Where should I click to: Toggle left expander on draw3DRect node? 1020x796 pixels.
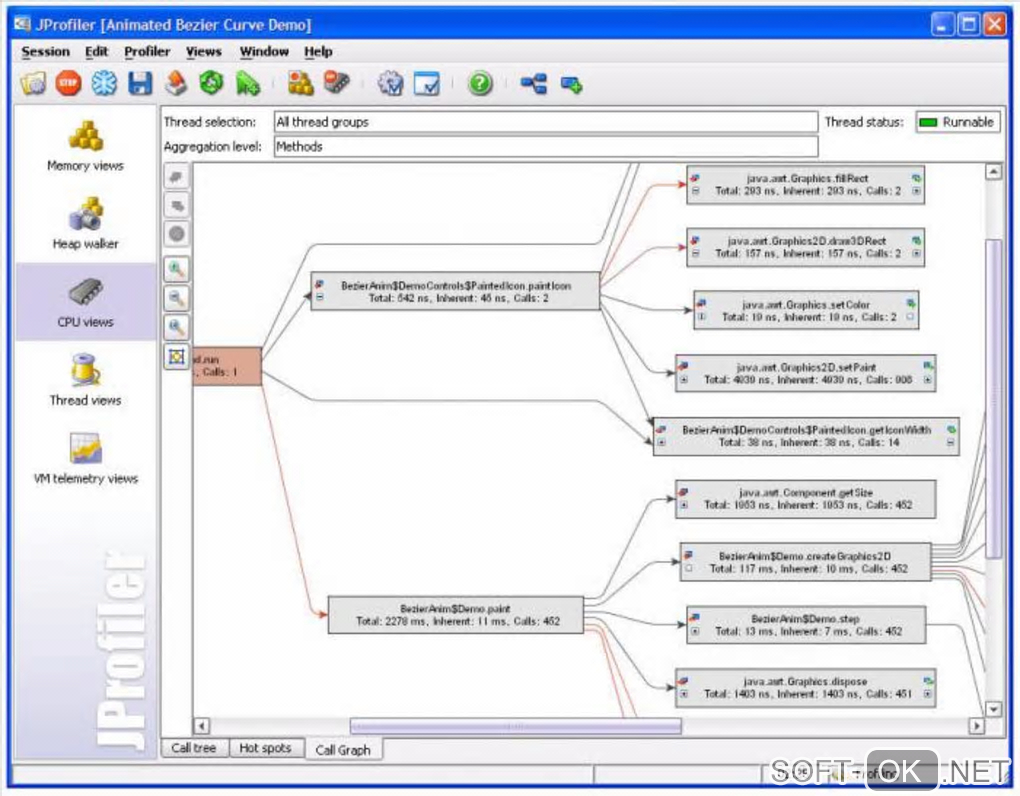click(695, 253)
